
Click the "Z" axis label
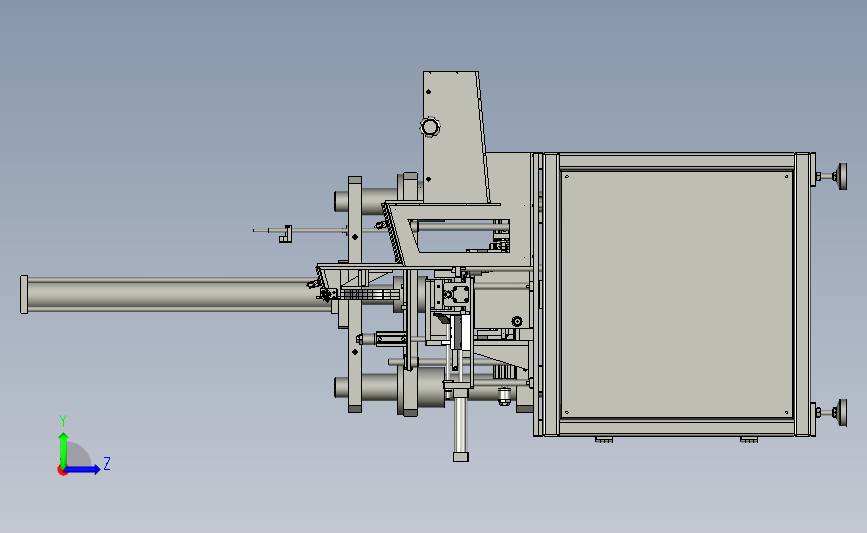click(x=107, y=463)
